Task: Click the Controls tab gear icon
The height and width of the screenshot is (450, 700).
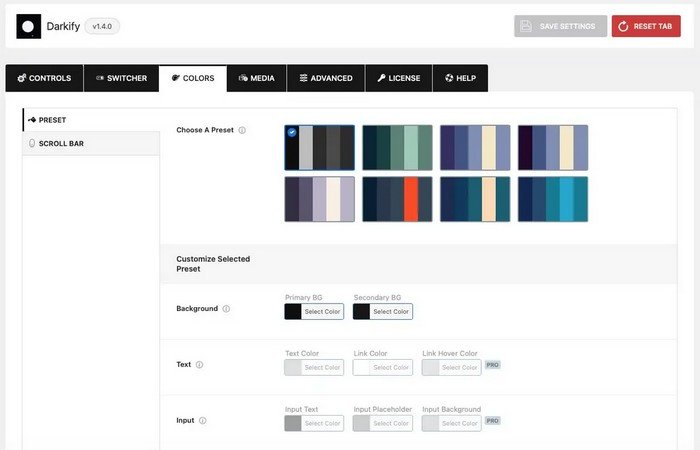Action: point(21,78)
